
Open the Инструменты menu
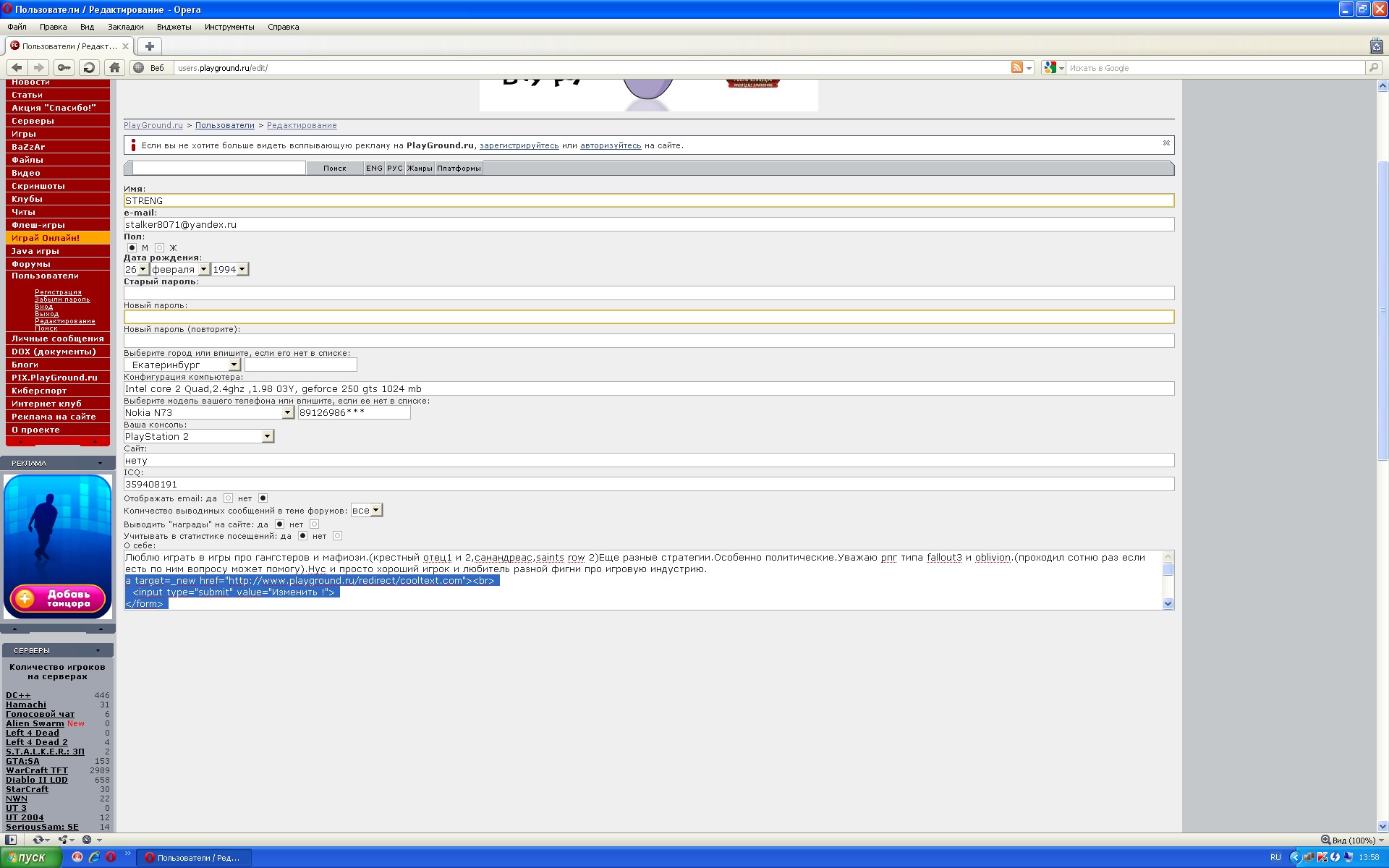point(229,27)
